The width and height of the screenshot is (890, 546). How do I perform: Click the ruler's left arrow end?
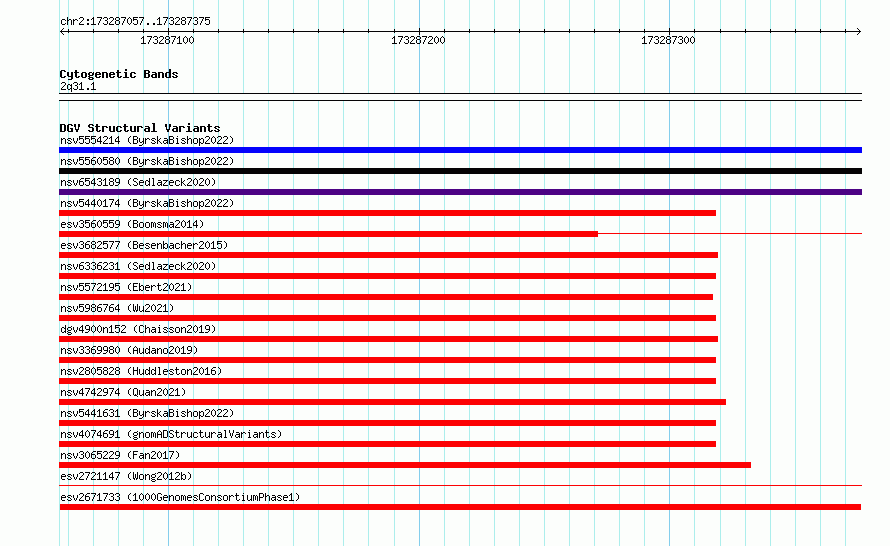tap(62, 32)
